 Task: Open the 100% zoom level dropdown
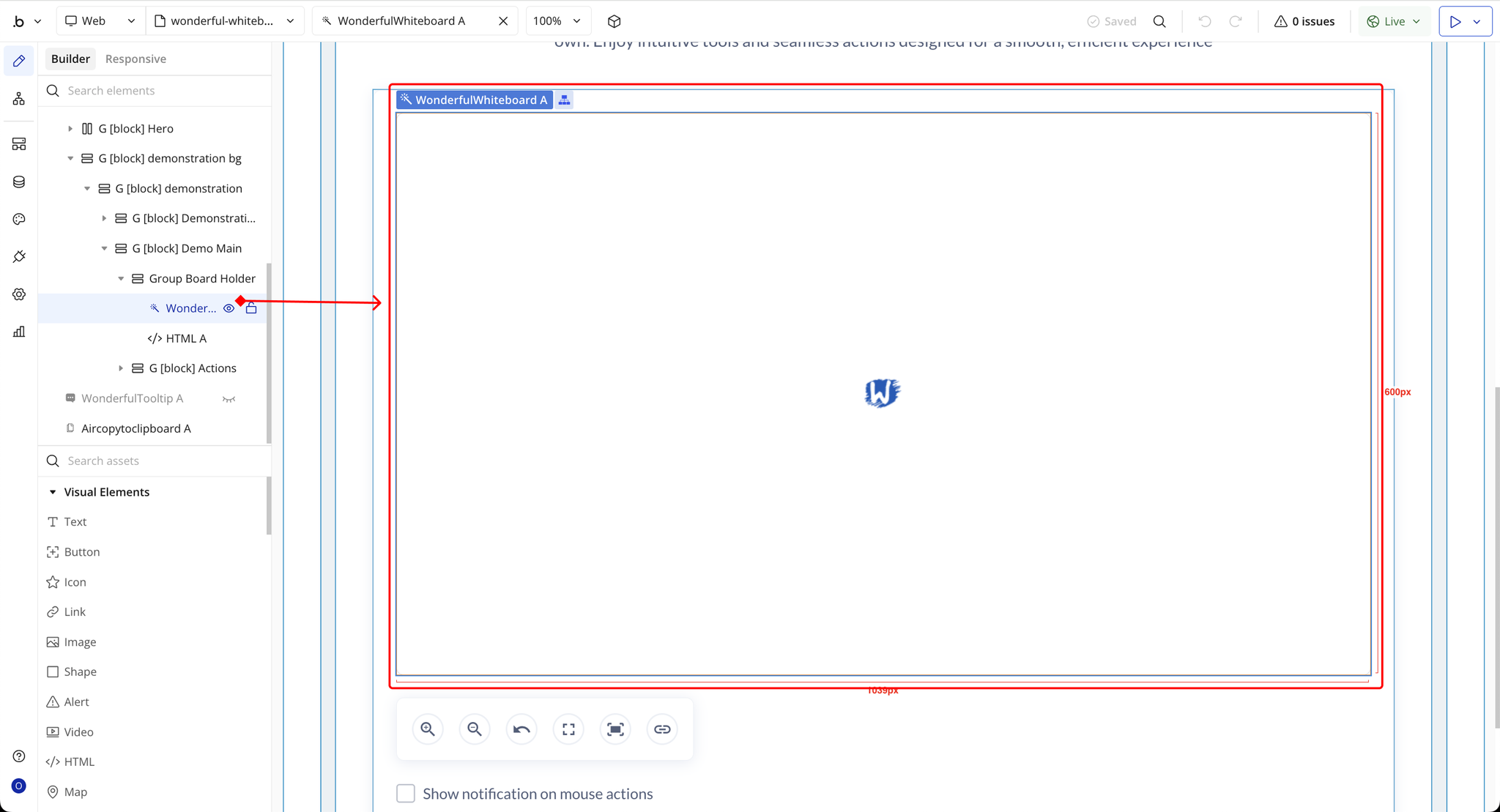click(557, 21)
